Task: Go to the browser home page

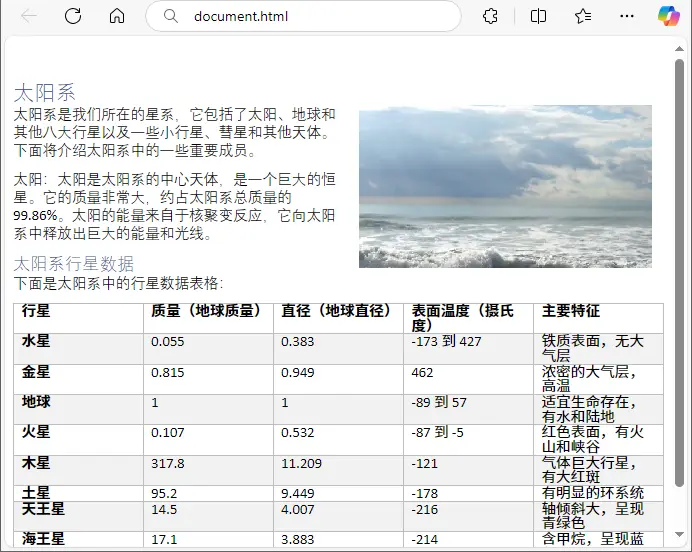Action: (x=117, y=16)
